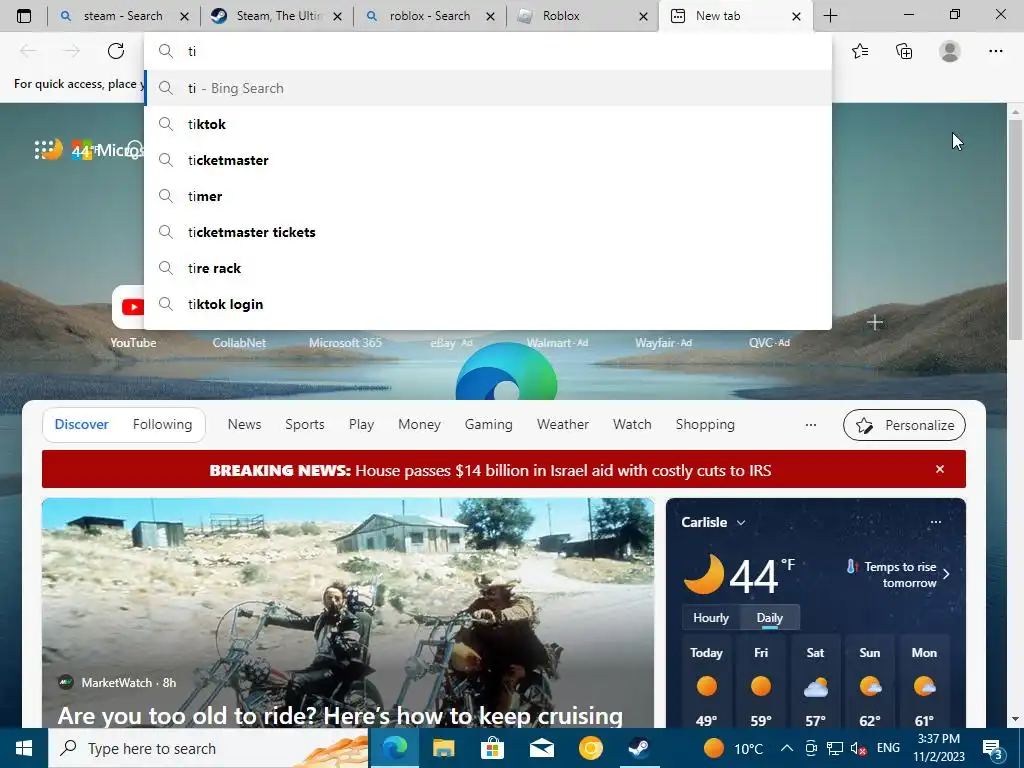The width and height of the screenshot is (1024, 768).
Task: Click the profile avatar icon
Action: click(x=950, y=51)
